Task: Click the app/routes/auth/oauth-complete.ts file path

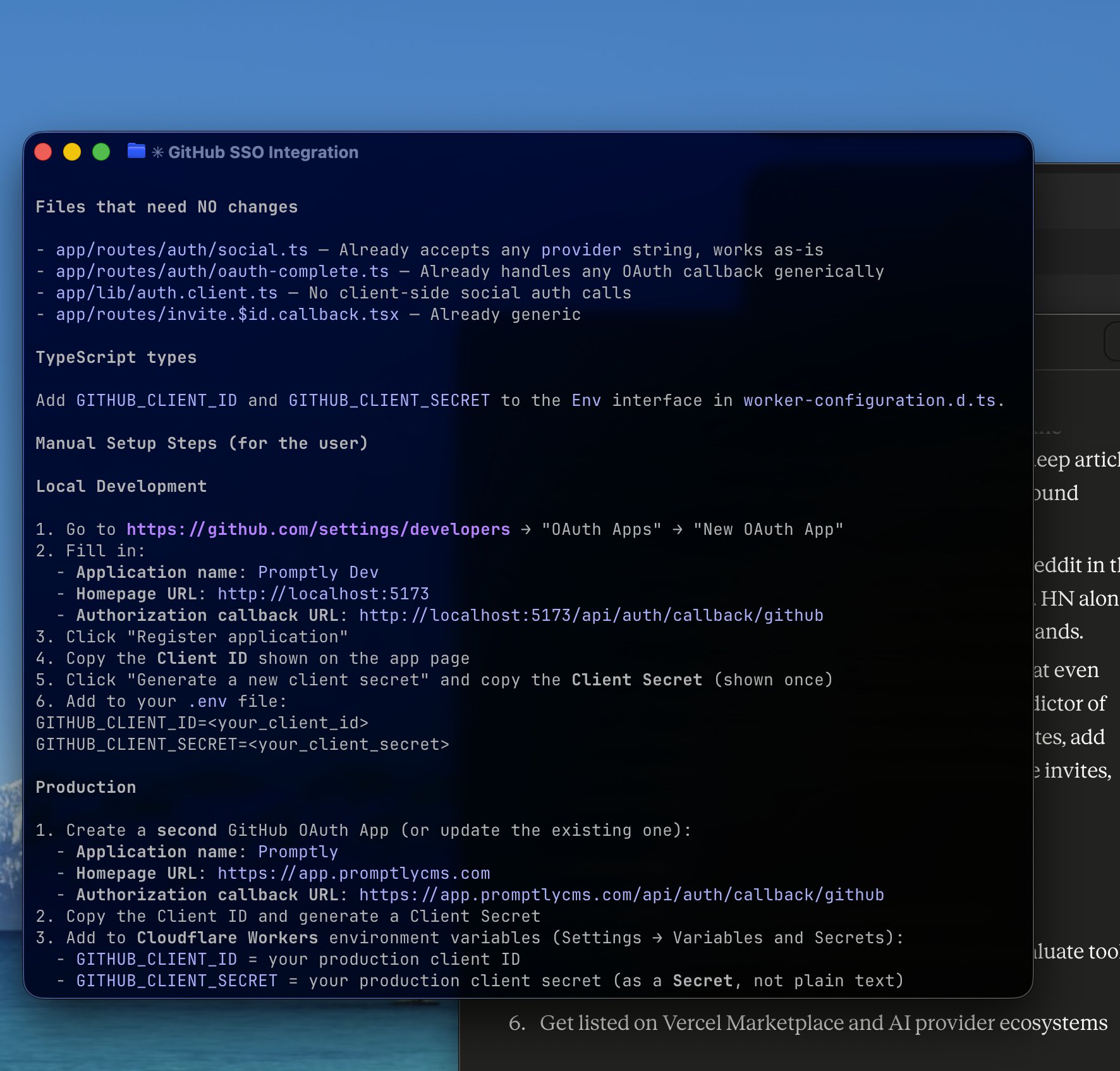Action: pyautogui.click(x=222, y=271)
